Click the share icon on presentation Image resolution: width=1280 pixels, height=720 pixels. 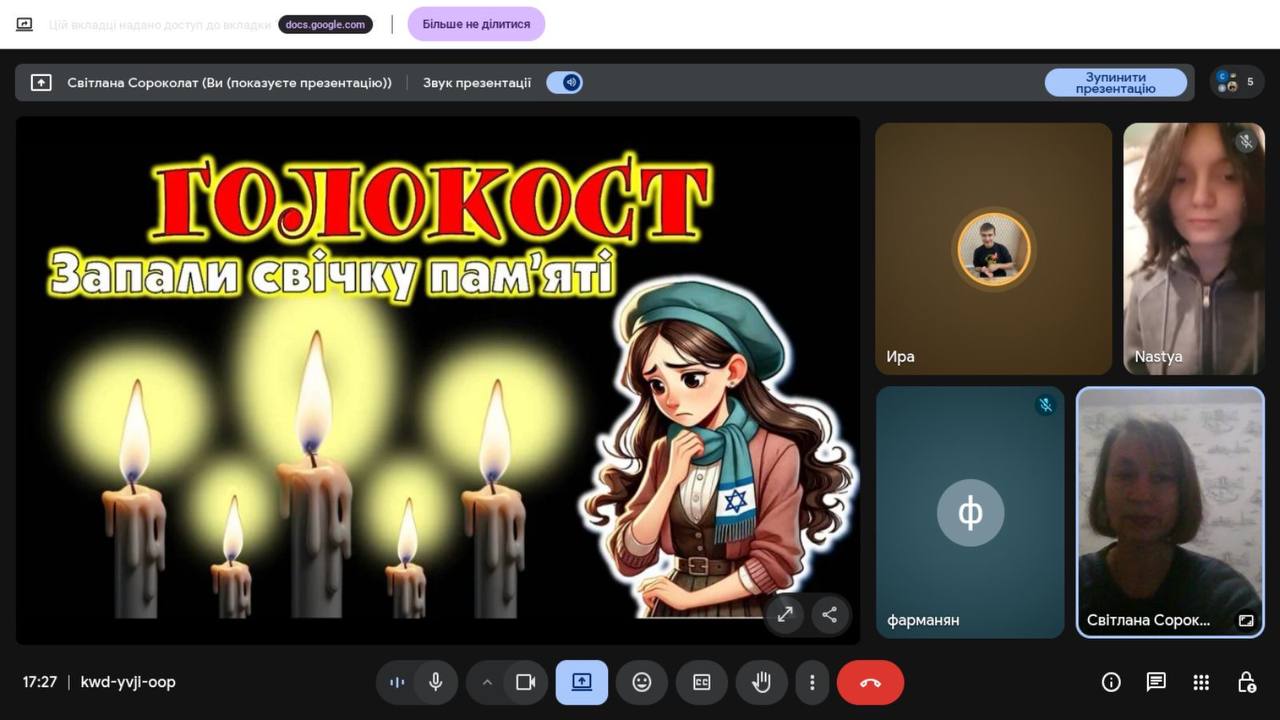point(829,615)
